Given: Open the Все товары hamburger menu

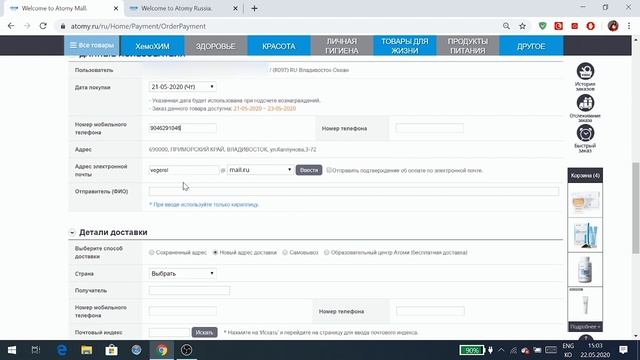Looking at the screenshot, I should tap(91, 45).
